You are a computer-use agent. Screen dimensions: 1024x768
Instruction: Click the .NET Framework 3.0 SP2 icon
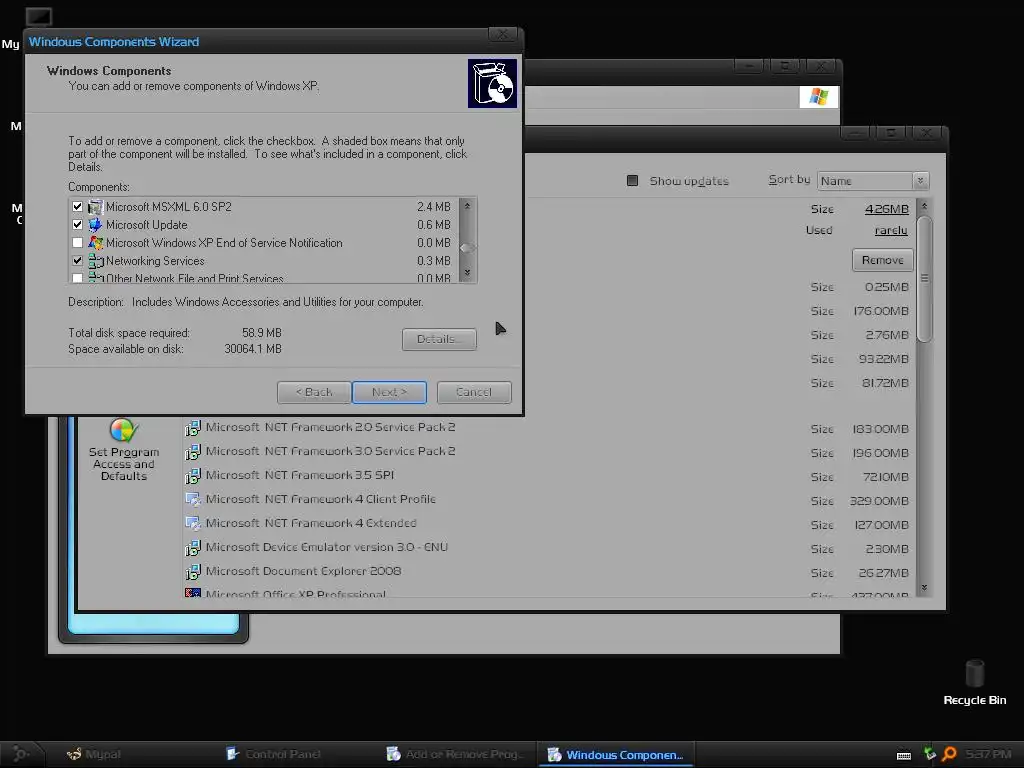pos(193,452)
